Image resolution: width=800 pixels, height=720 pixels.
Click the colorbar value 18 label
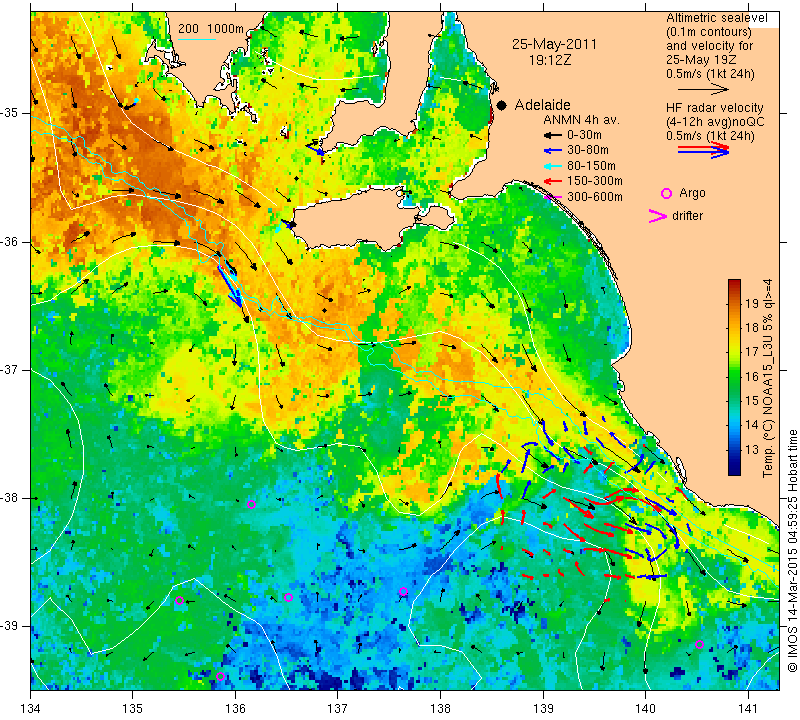coord(752,328)
